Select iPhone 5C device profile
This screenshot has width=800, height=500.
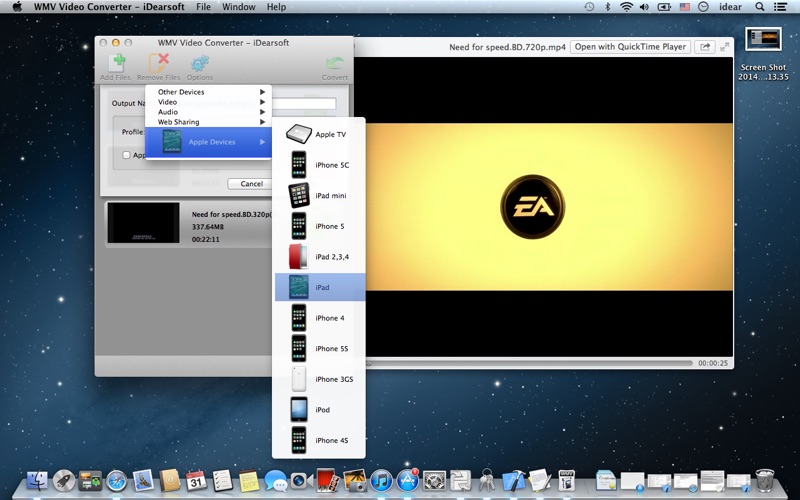click(x=319, y=165)
